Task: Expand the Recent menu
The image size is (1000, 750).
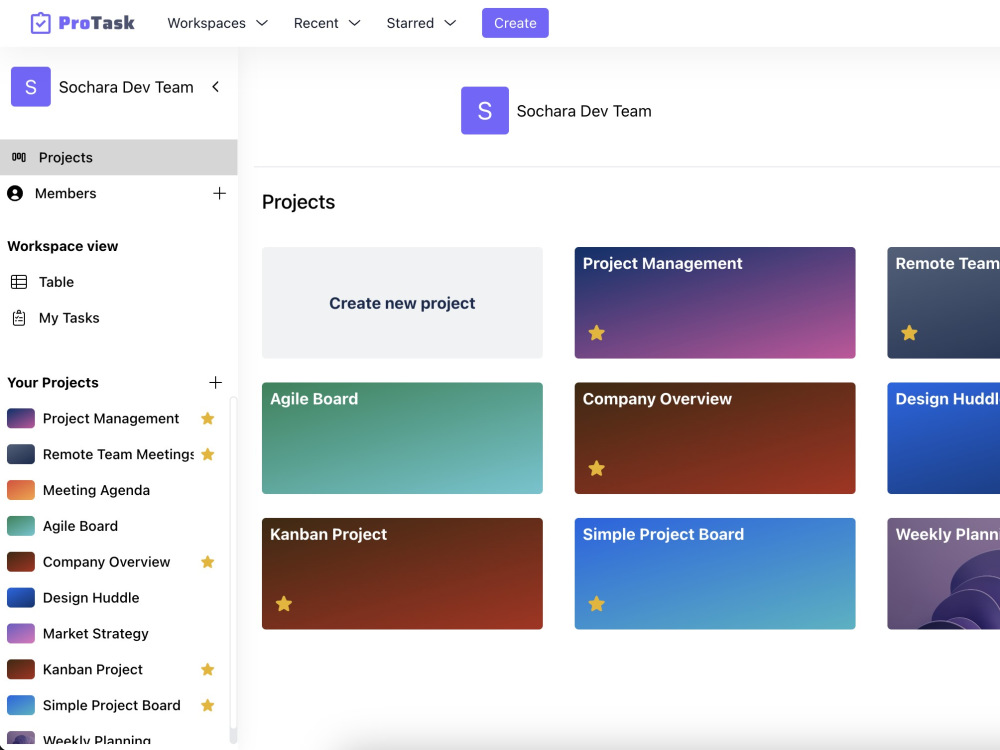Action: (x=326, y=22)
